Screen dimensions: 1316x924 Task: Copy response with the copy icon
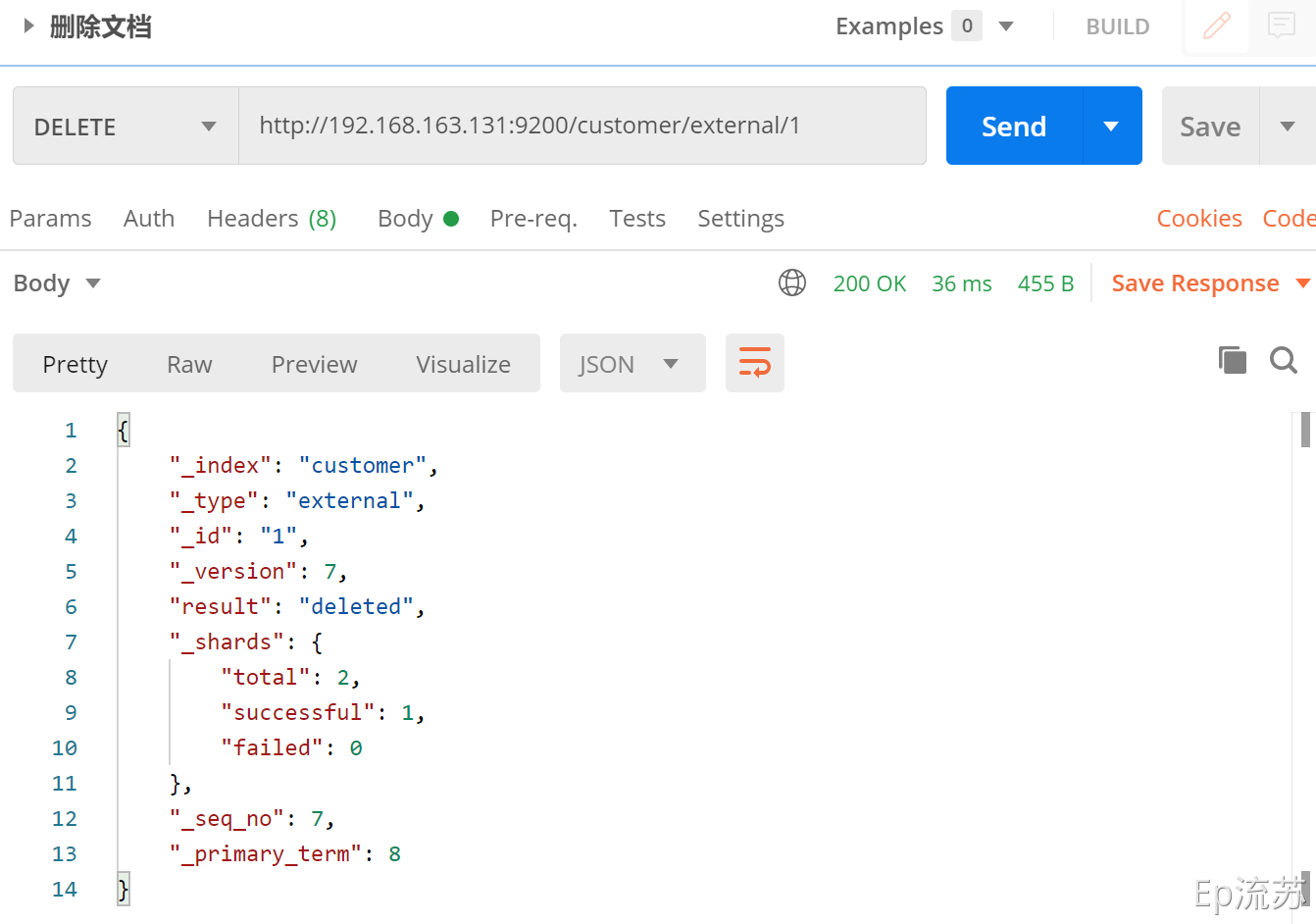[1232, 360]
